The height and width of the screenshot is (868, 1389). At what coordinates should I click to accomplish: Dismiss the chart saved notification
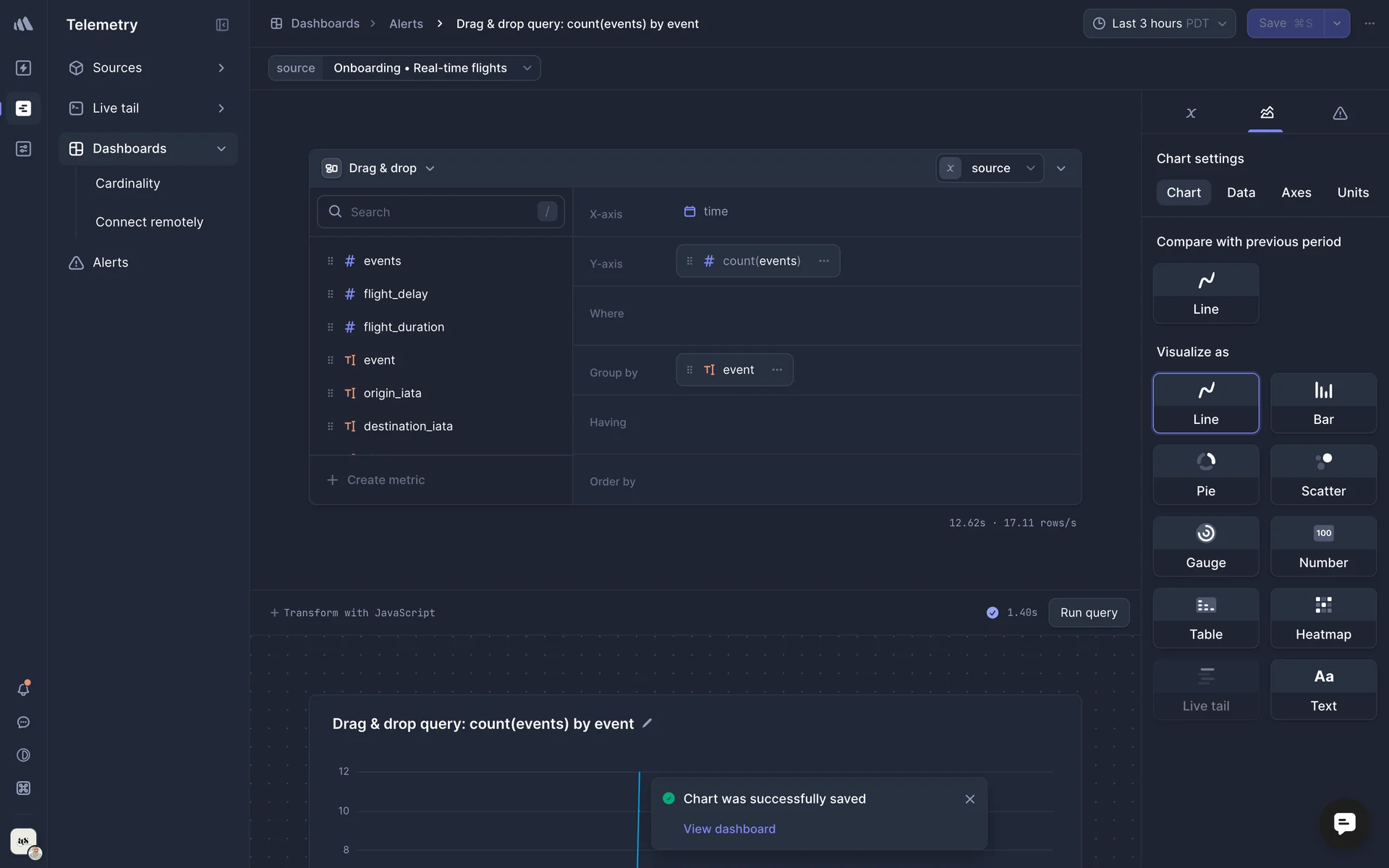pyautogui.click(x=969, y=799)
